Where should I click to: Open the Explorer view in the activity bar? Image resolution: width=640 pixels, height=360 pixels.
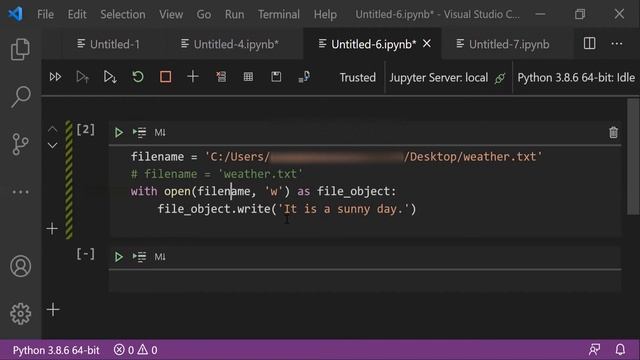point(20,49)
